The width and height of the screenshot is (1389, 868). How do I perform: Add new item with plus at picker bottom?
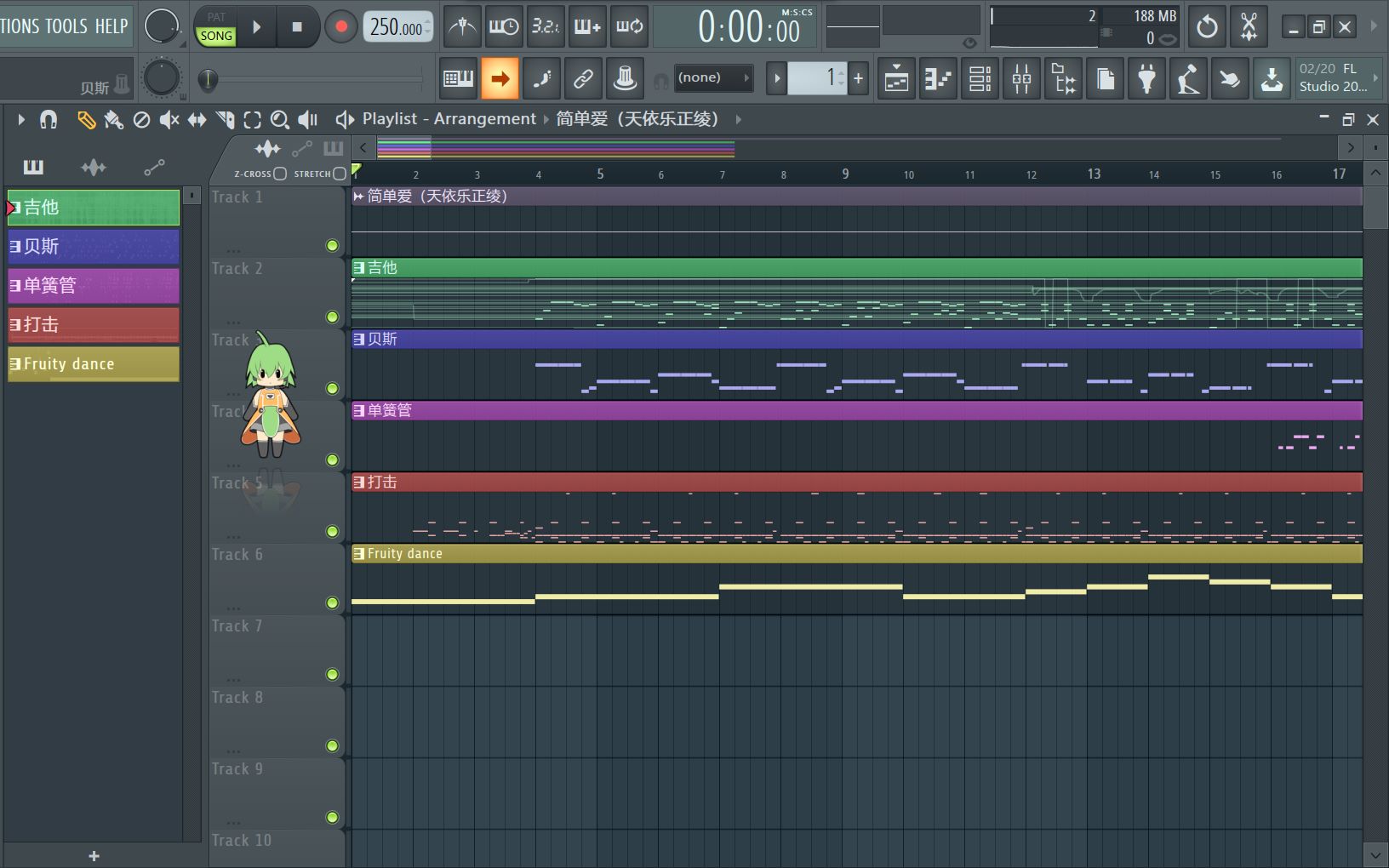pos(94,856)
